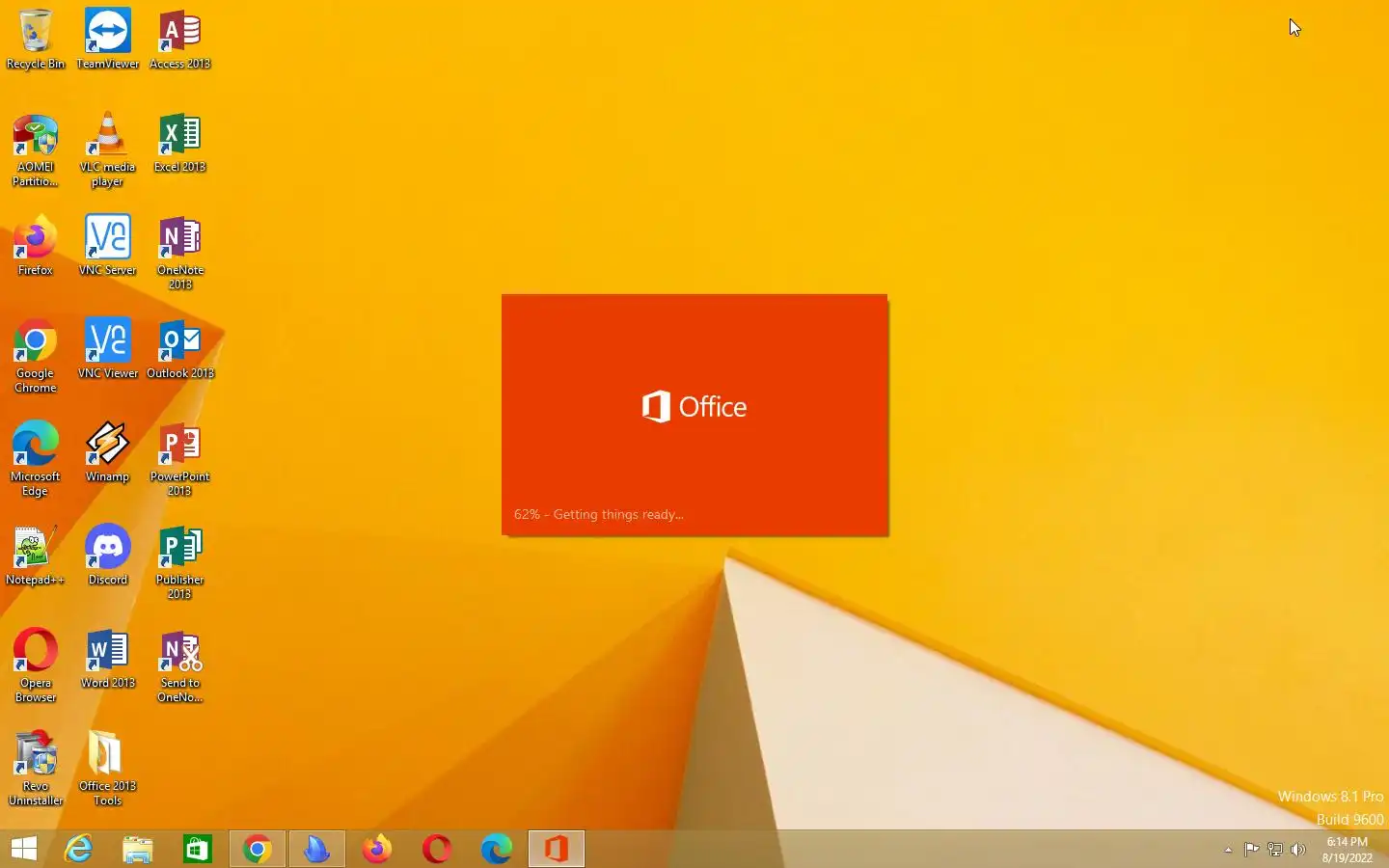Screen dimensions: 1389x868
Task: Select the Notepad++ desktop icon
Action: pyautogui.click(x=36, y=556)
